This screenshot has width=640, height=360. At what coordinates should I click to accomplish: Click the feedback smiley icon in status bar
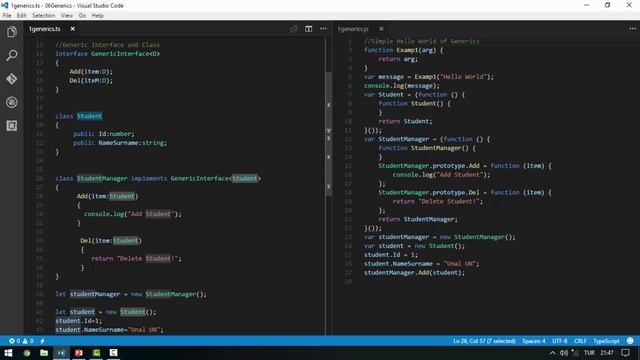tap(630, 341)
